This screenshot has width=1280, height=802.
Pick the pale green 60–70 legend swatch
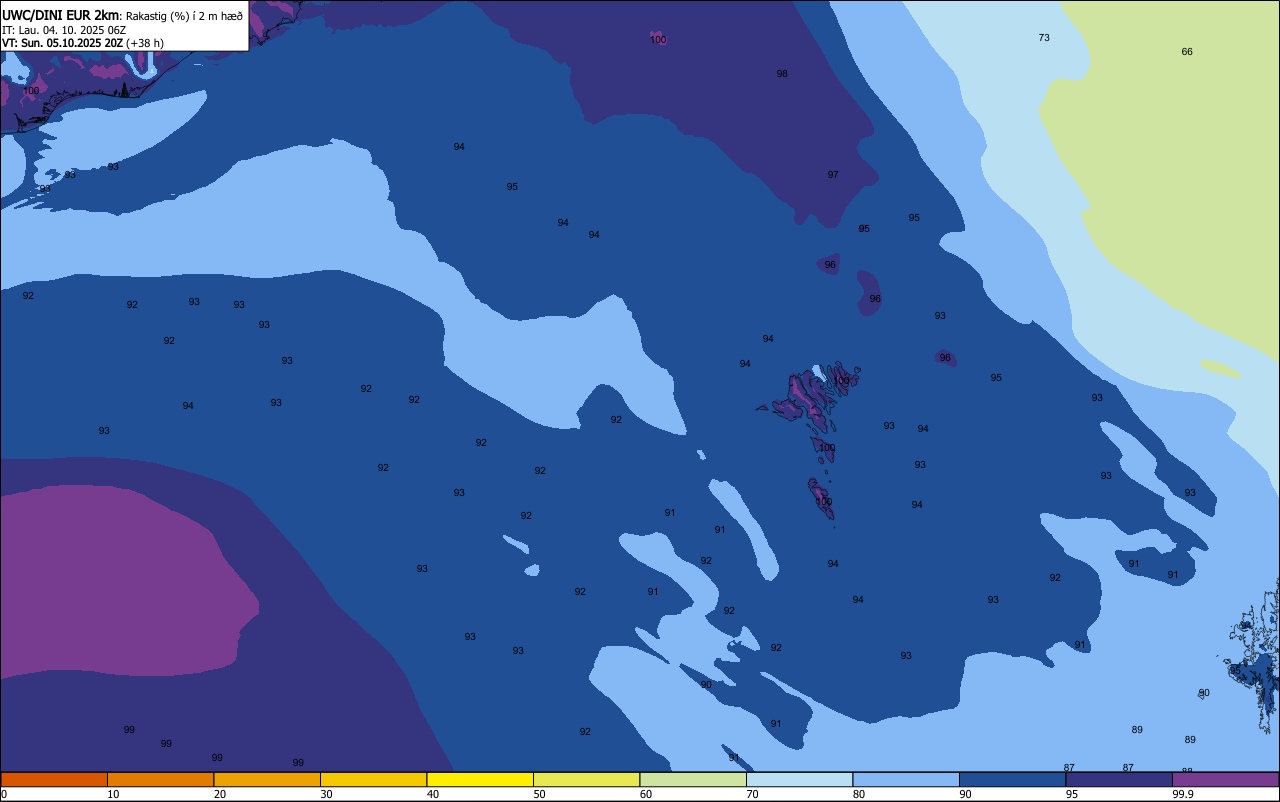693,779
